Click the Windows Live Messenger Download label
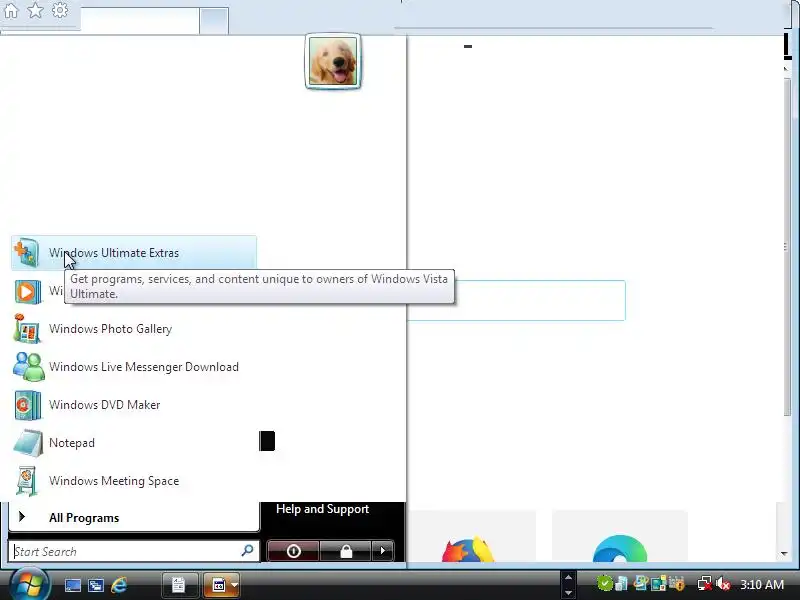 (x=144, y=367)
